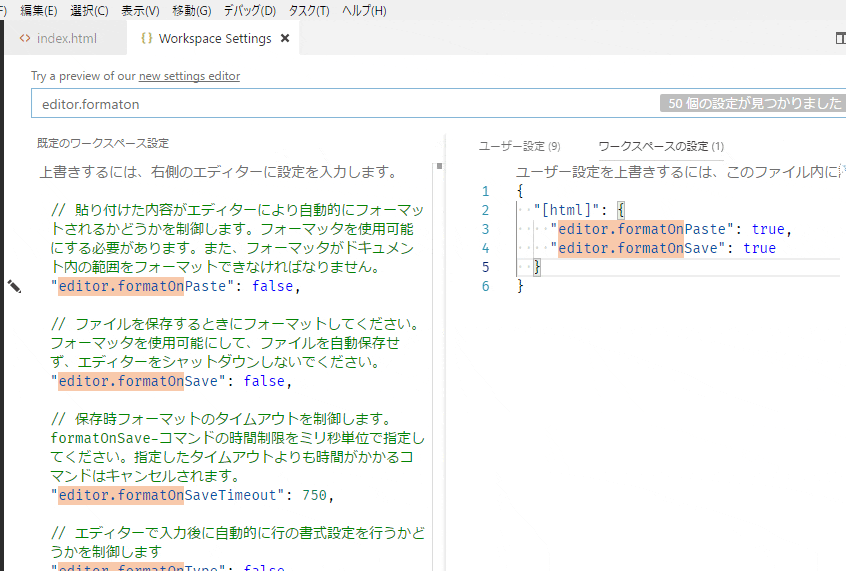Click the HTML file icon on index.html tab
Screen dimensions: 846x571
(x=25, y=38)
